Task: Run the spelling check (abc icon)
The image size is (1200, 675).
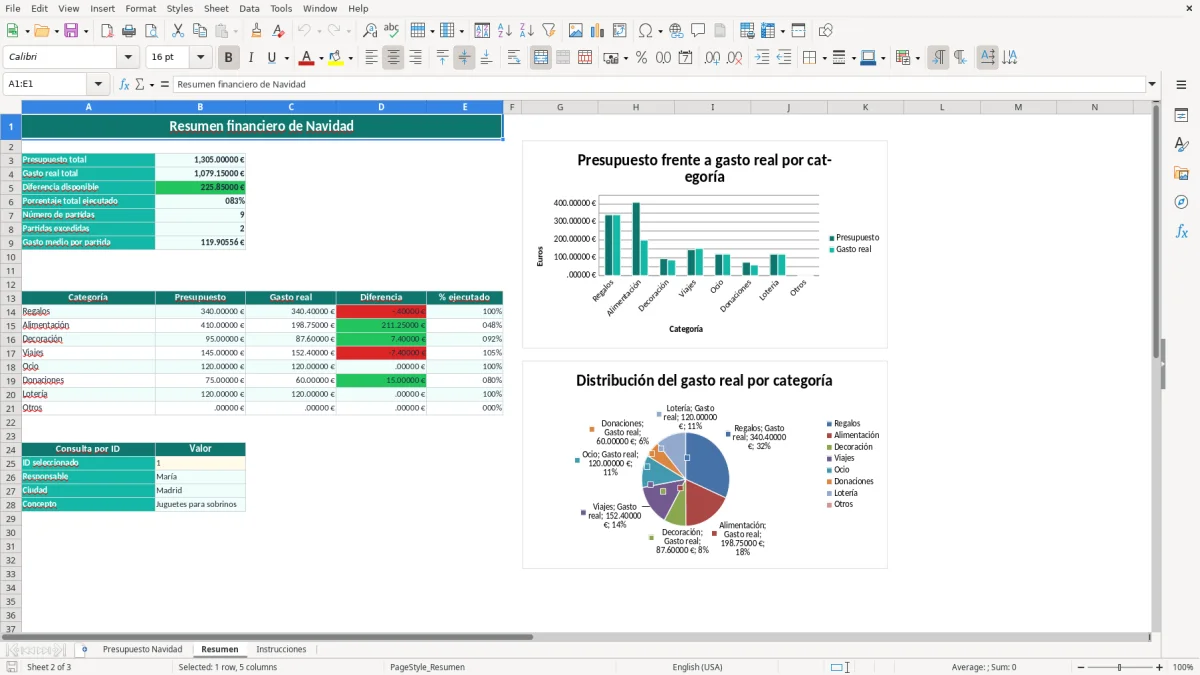Action: 392,31
